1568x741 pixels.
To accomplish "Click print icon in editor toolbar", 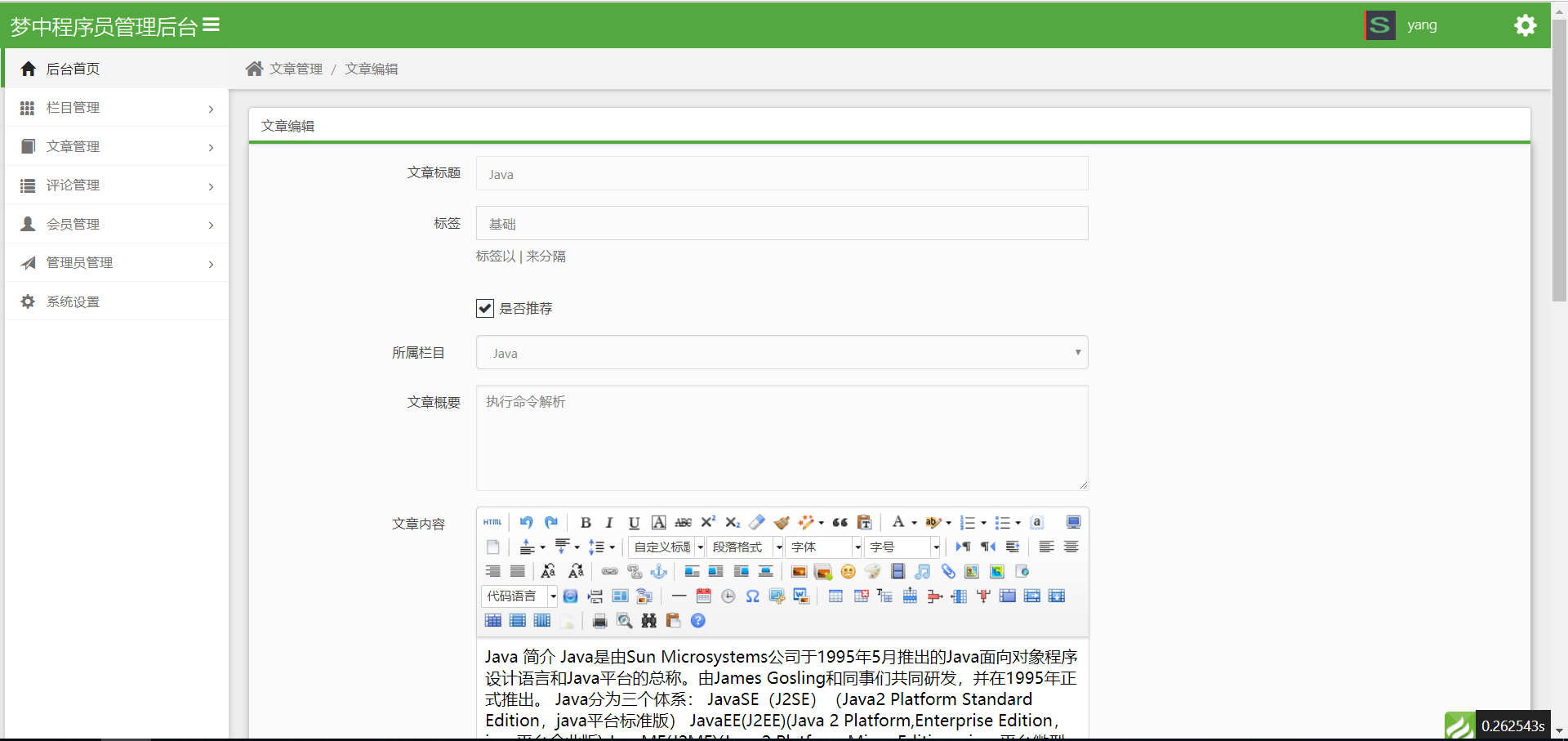I will pos(599,620).
